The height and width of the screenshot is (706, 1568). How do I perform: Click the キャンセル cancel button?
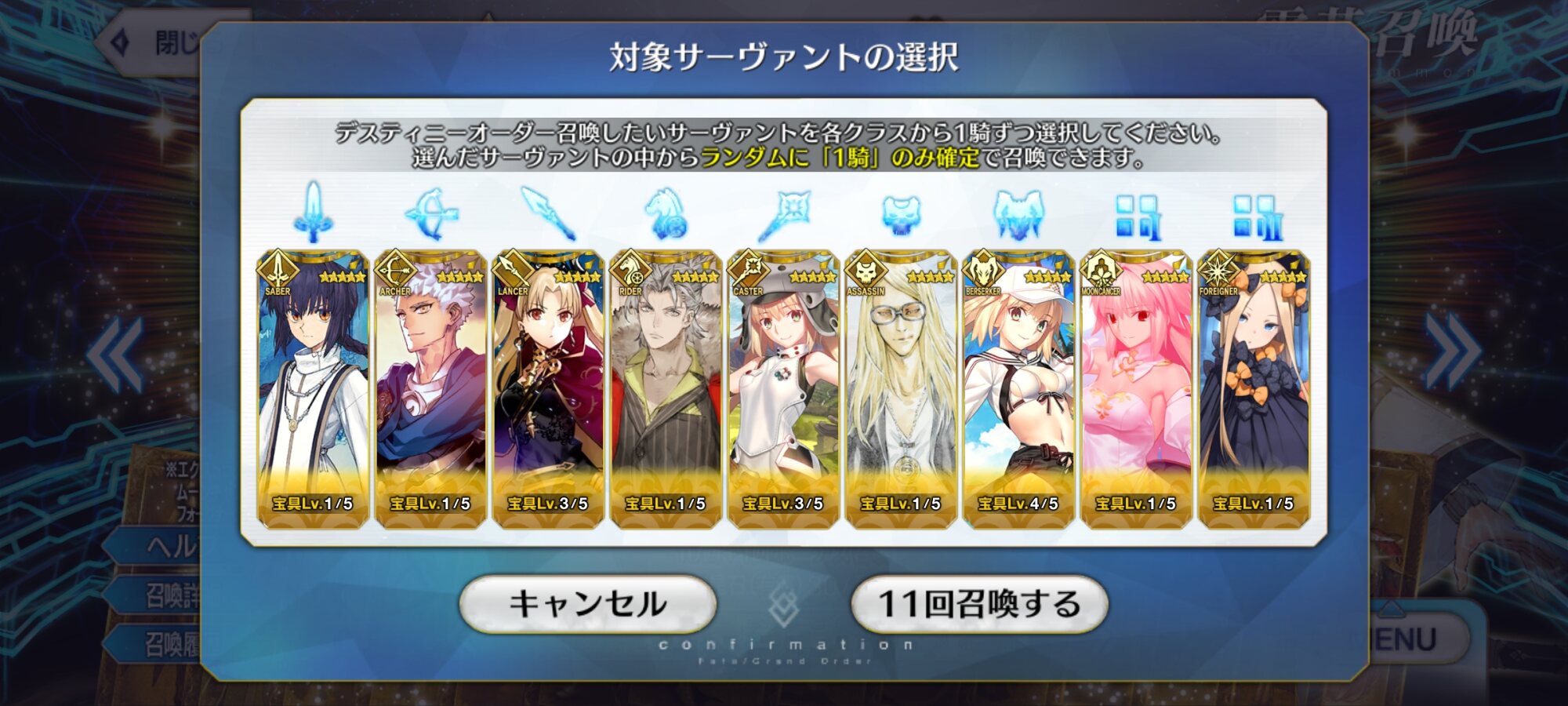click(588, 604)
